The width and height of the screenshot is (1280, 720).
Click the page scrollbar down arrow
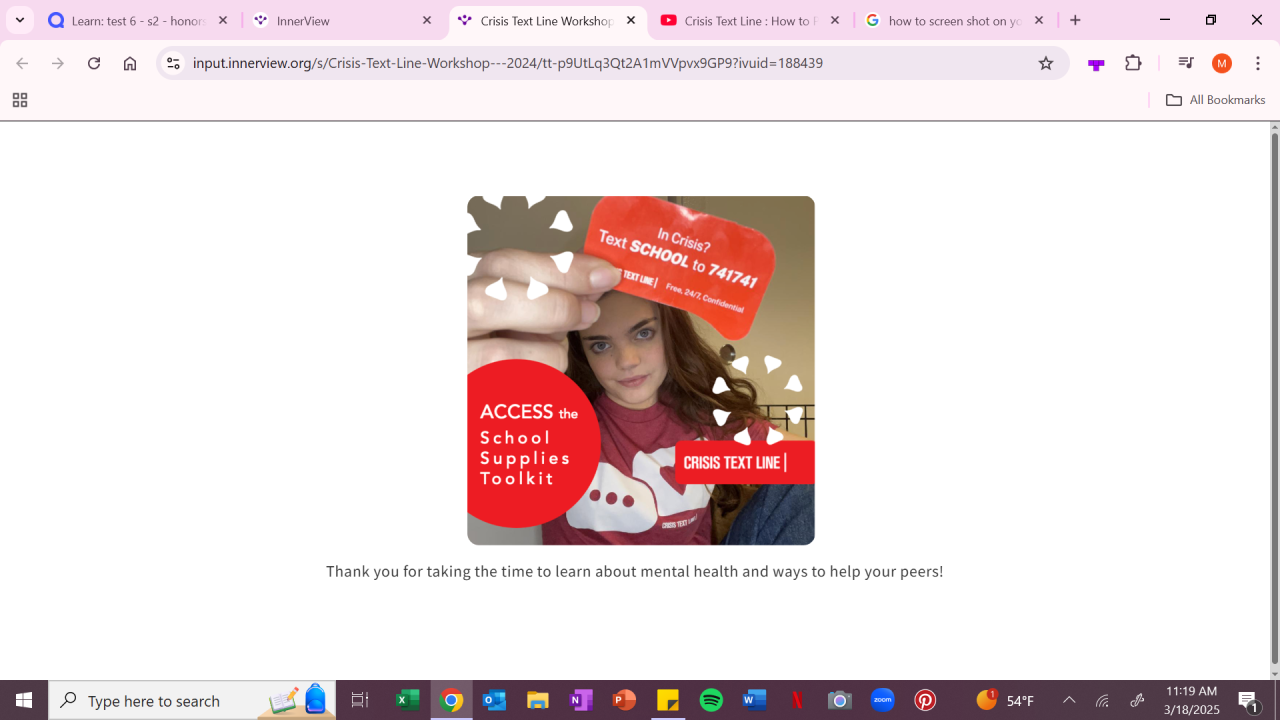pos(1274,674)
